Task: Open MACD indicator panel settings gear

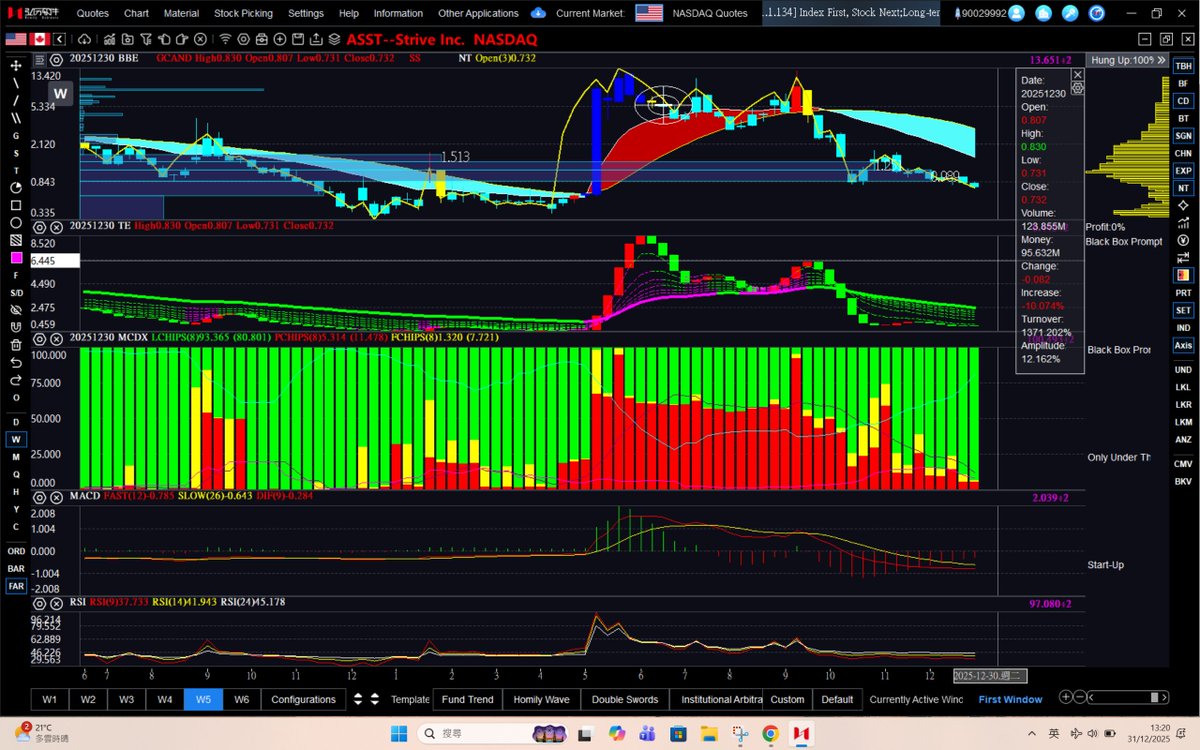Action: (40, 496)
